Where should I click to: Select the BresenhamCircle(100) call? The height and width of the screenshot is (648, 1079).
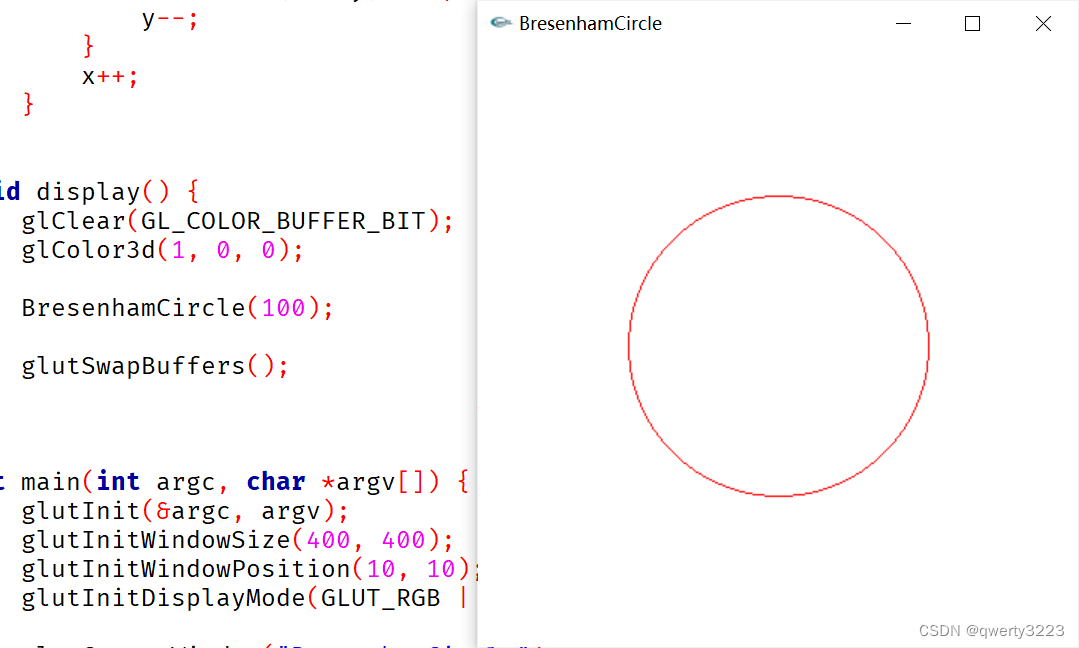point(176,307)
